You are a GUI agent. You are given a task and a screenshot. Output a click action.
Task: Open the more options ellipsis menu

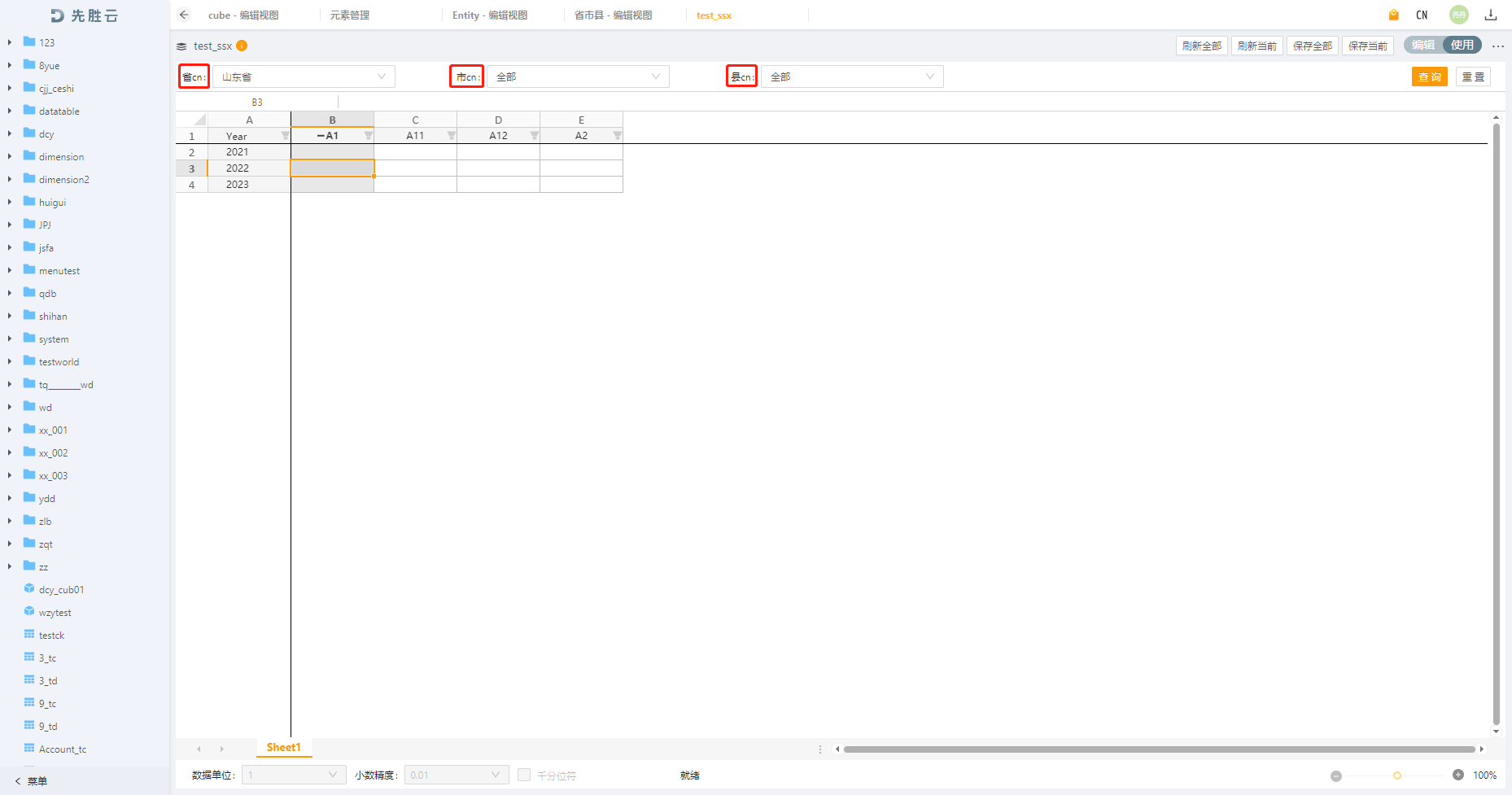pyautogui.click(x=1498, y=46)
